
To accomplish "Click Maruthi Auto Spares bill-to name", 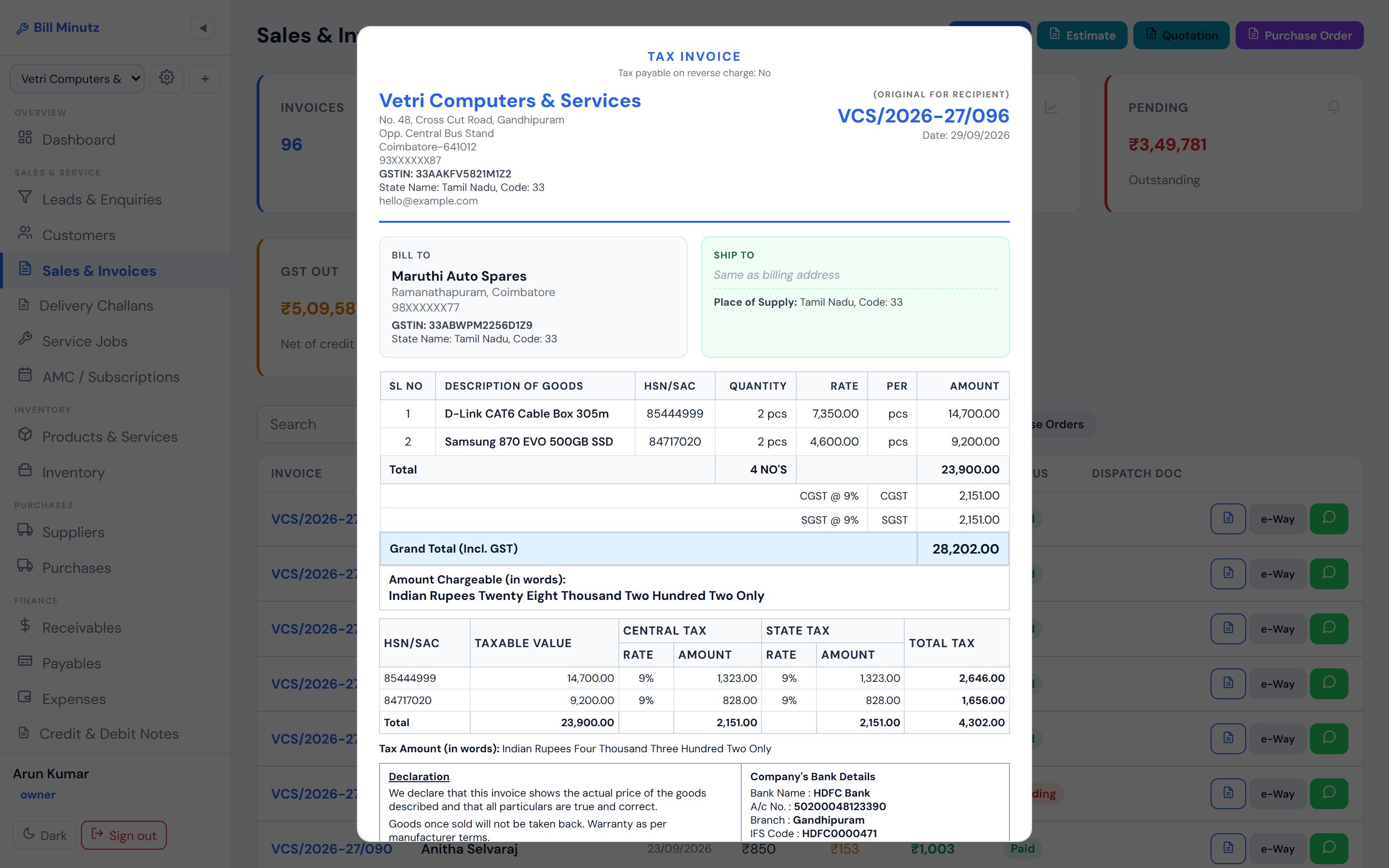I will coord(459,276).
